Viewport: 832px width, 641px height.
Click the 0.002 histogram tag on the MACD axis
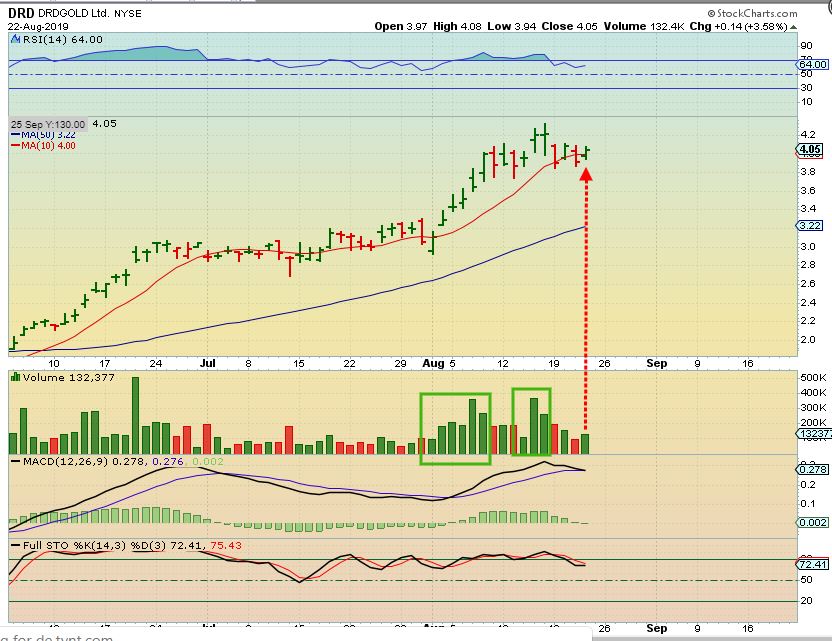[812, 523]
